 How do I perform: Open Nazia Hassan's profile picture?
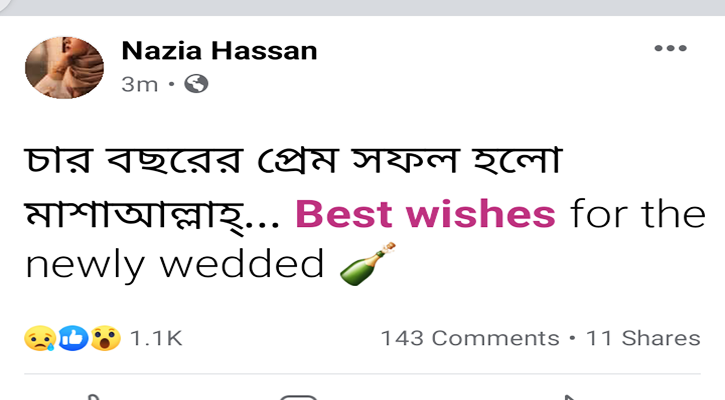click(64, 68)
